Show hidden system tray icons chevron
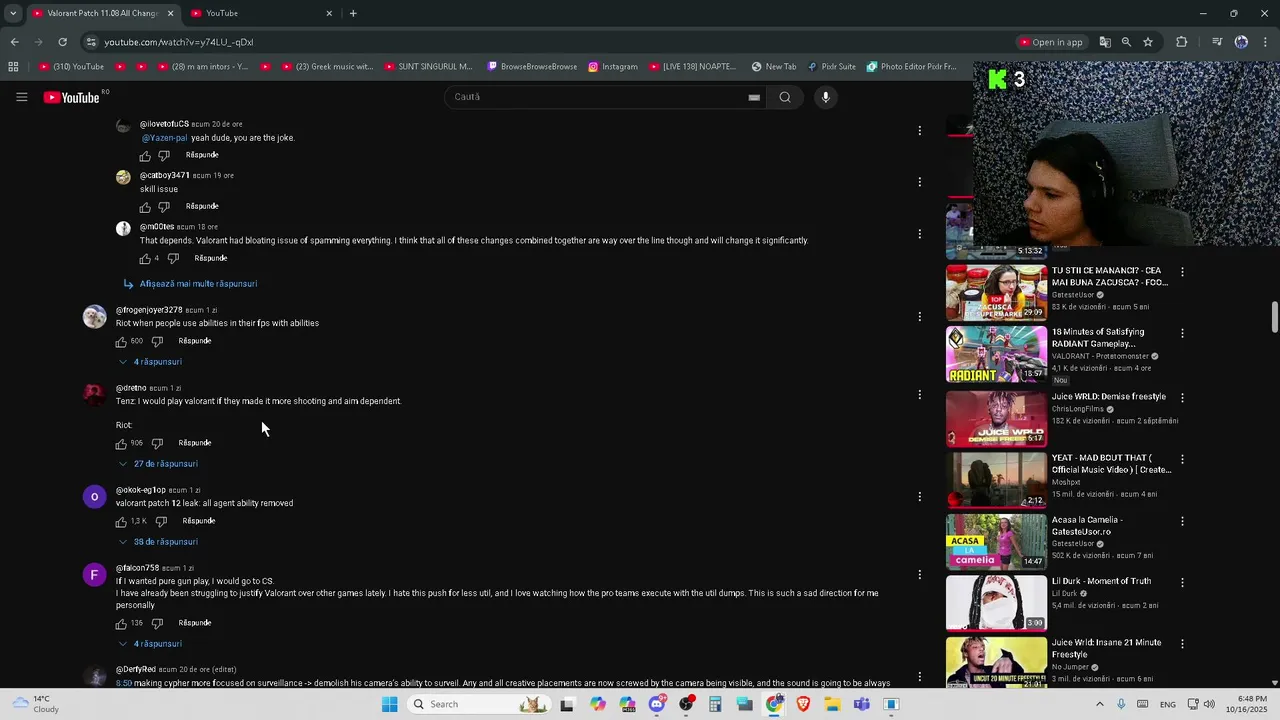This screenshot has height=720, width=1280. tap(1099, 704)
